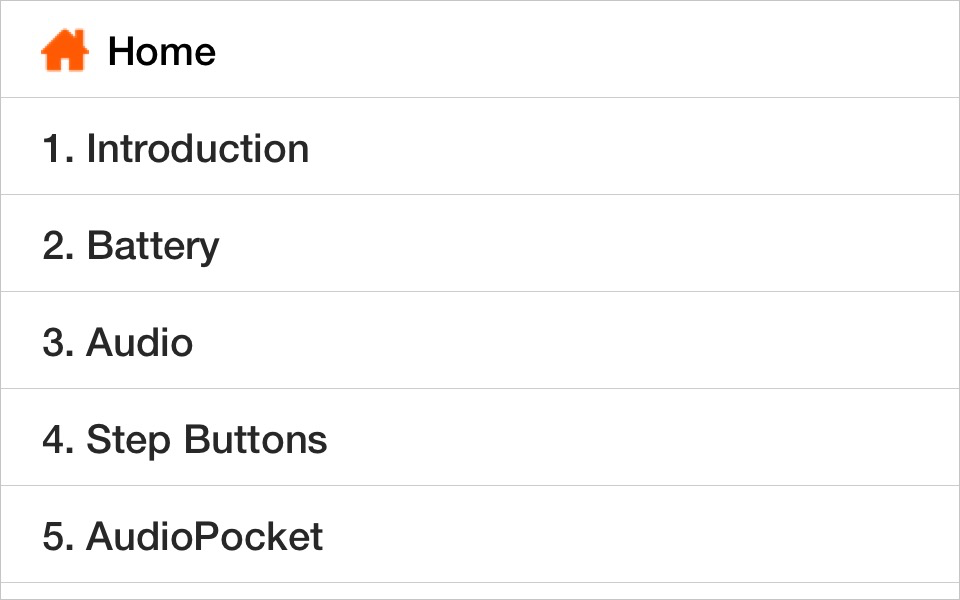960x600 pixels.
Task: Click blank area of the Battery row
Action: pos(600,245)
